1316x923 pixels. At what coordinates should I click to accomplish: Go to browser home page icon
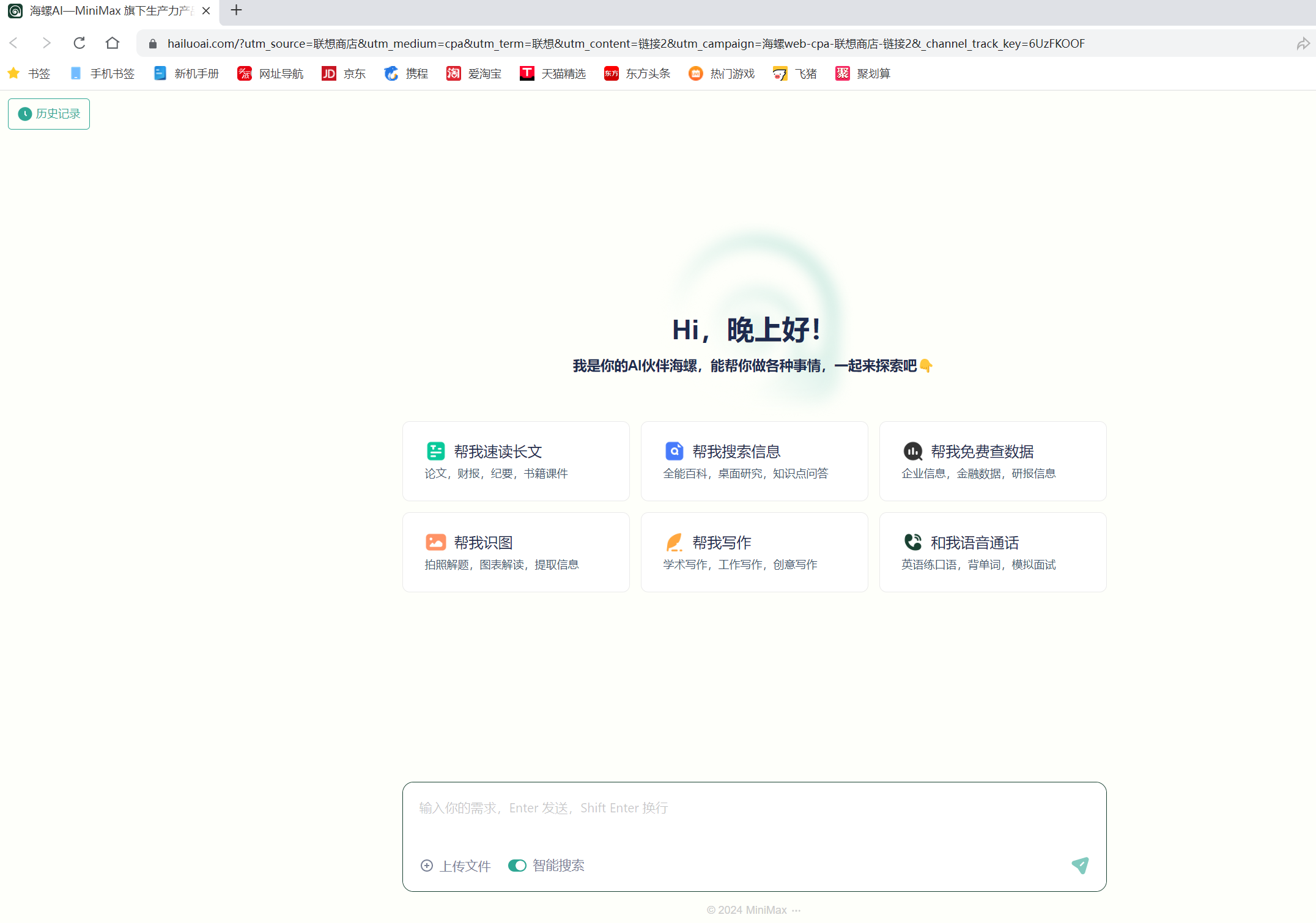coord(113,43)
